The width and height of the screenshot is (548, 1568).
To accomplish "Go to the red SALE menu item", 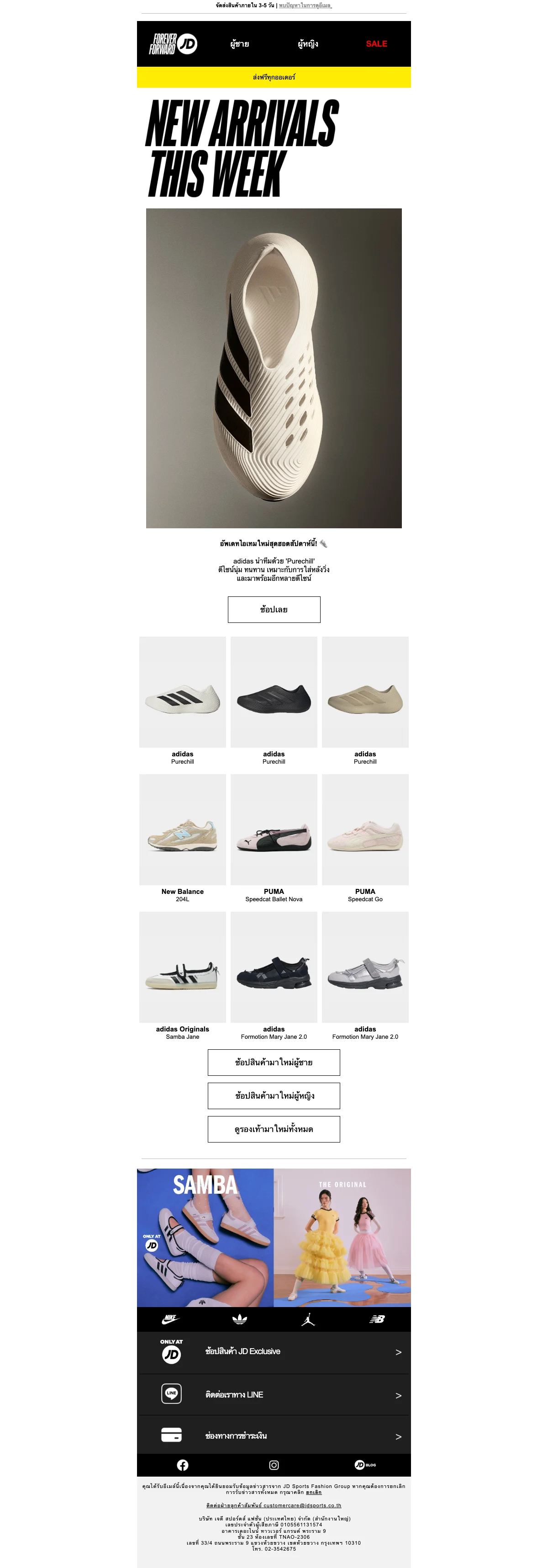I will click(x=376, y=44).
